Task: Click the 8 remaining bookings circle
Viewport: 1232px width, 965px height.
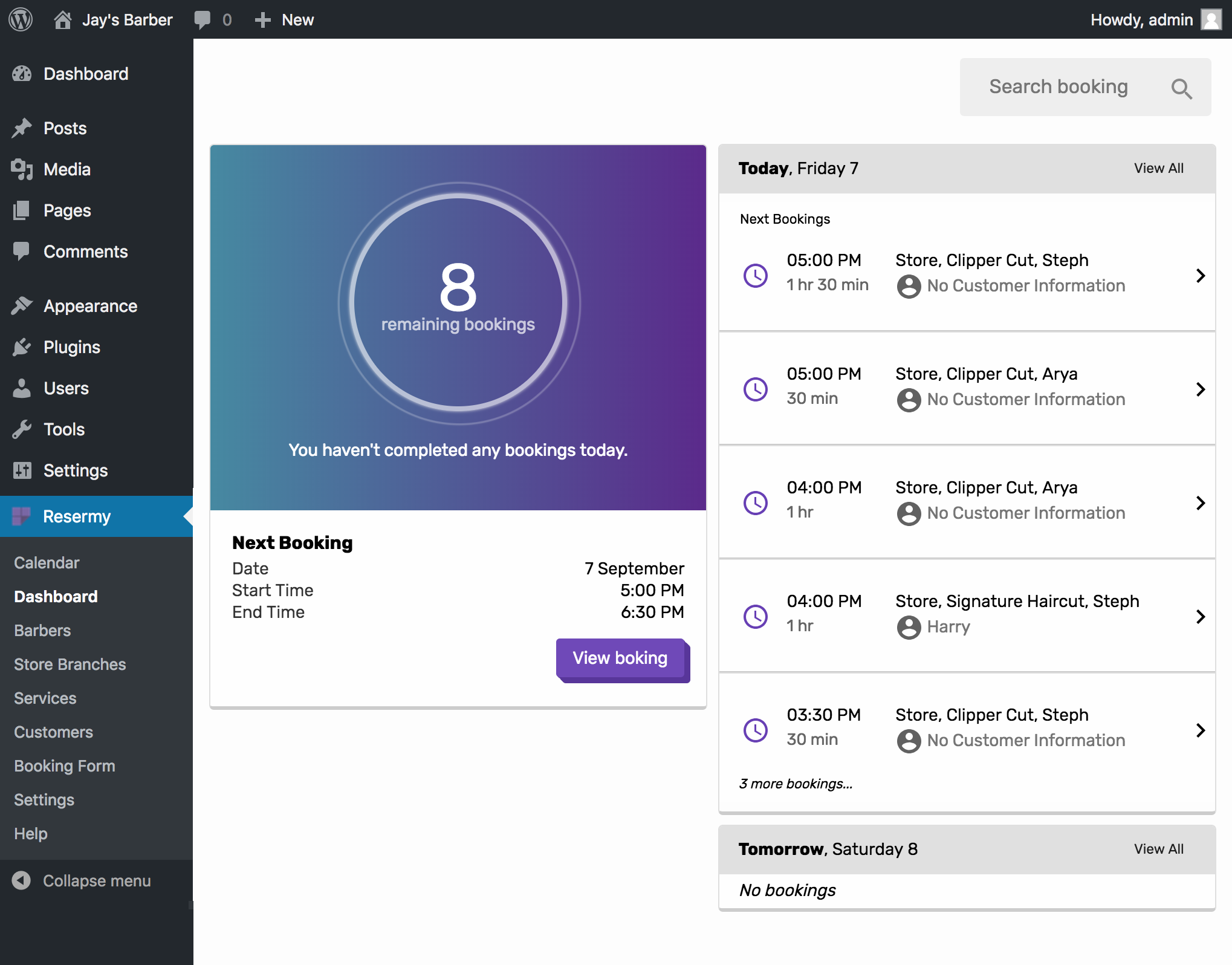Action: (x=458, y=302)
